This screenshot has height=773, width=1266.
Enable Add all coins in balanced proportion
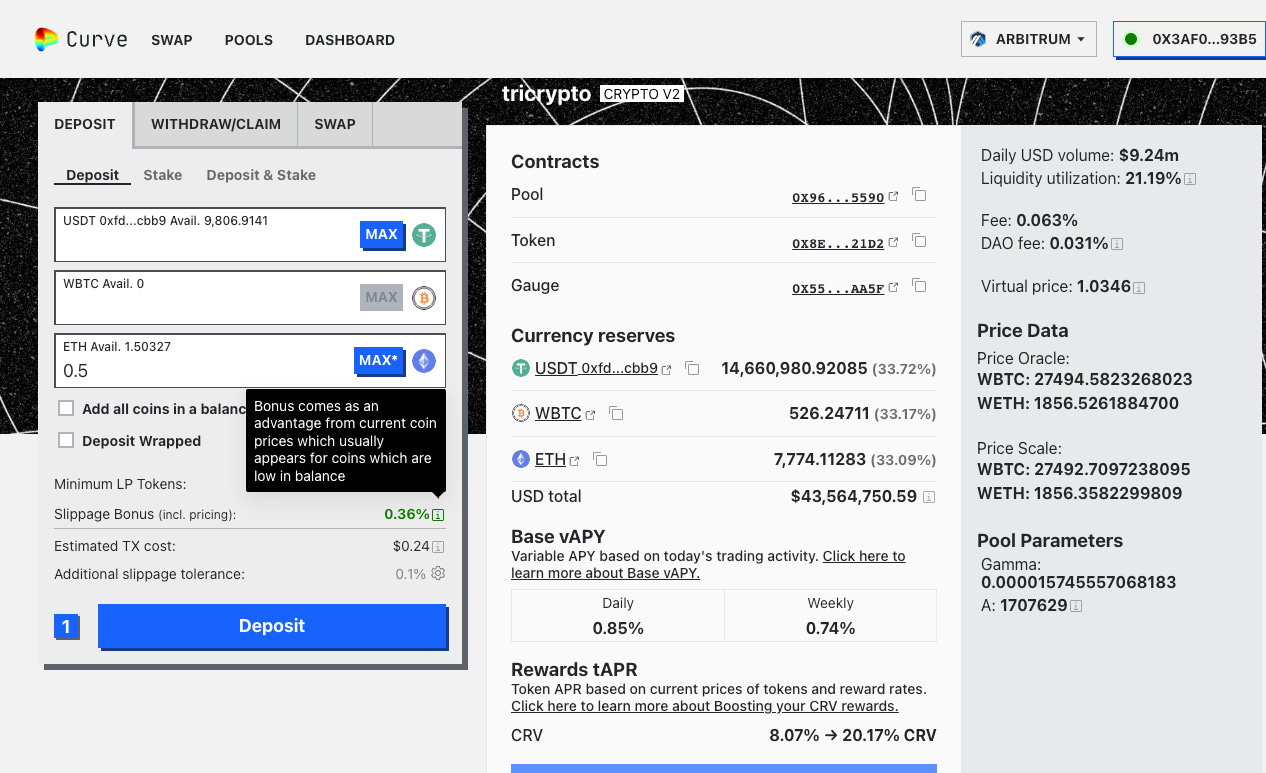[x=66, y=408]
